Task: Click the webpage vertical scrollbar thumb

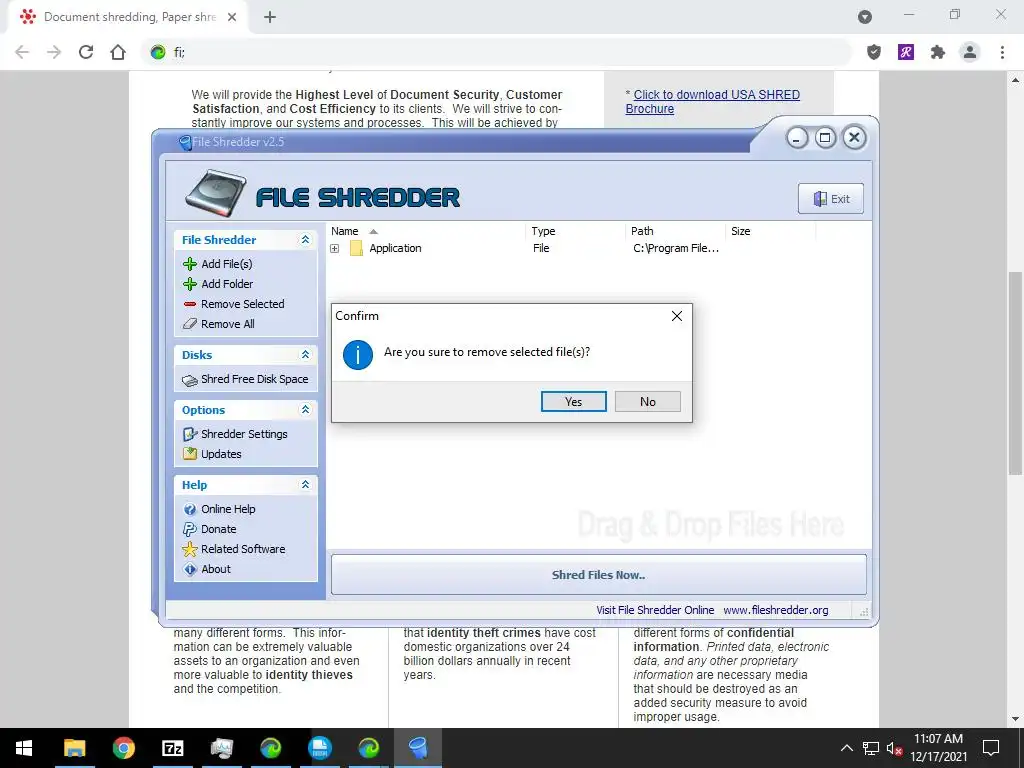Action: tap(1016, 373)
